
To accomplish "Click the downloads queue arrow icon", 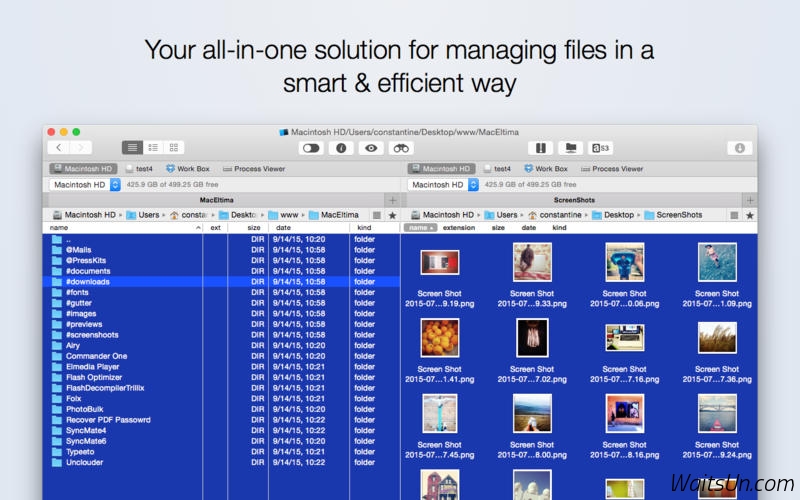I will pyautogui.click(x=740, y=148).
